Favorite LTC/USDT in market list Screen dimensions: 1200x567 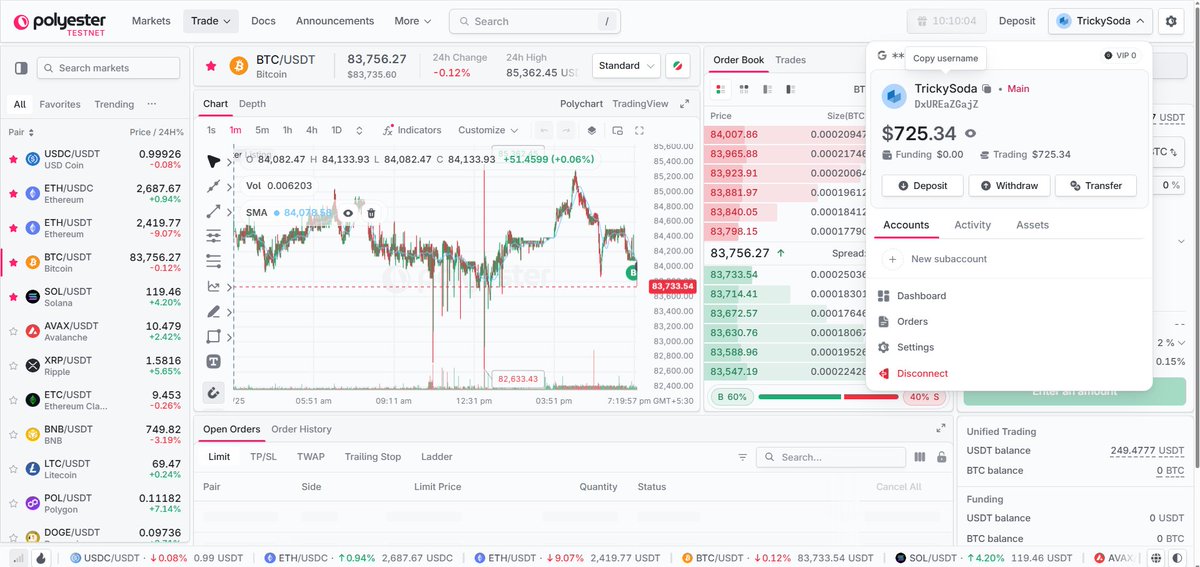pos(13,469)
